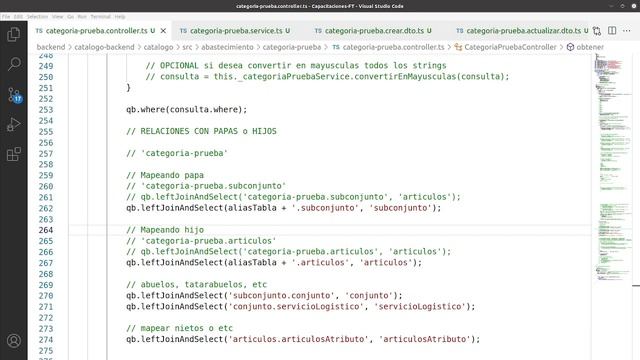This screenshot has width=640, height=360.
Task: Click the Open Changes compare icon
Action: pyautogui.click(x=597, y=31)
